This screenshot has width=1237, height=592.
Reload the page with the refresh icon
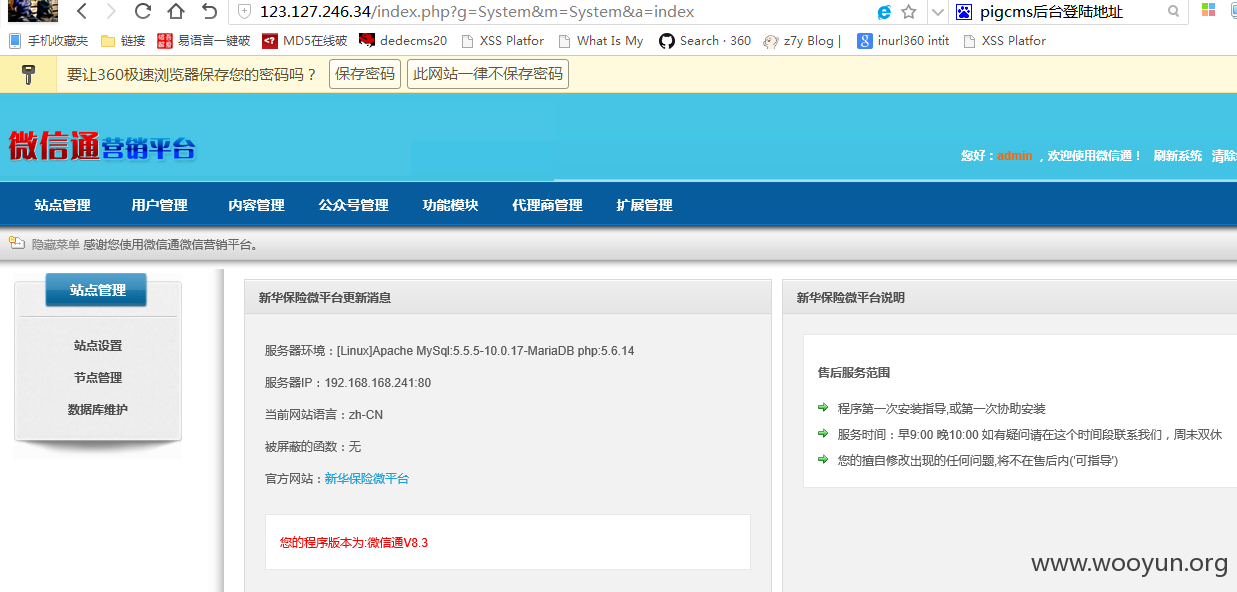(x=143, y=12)
